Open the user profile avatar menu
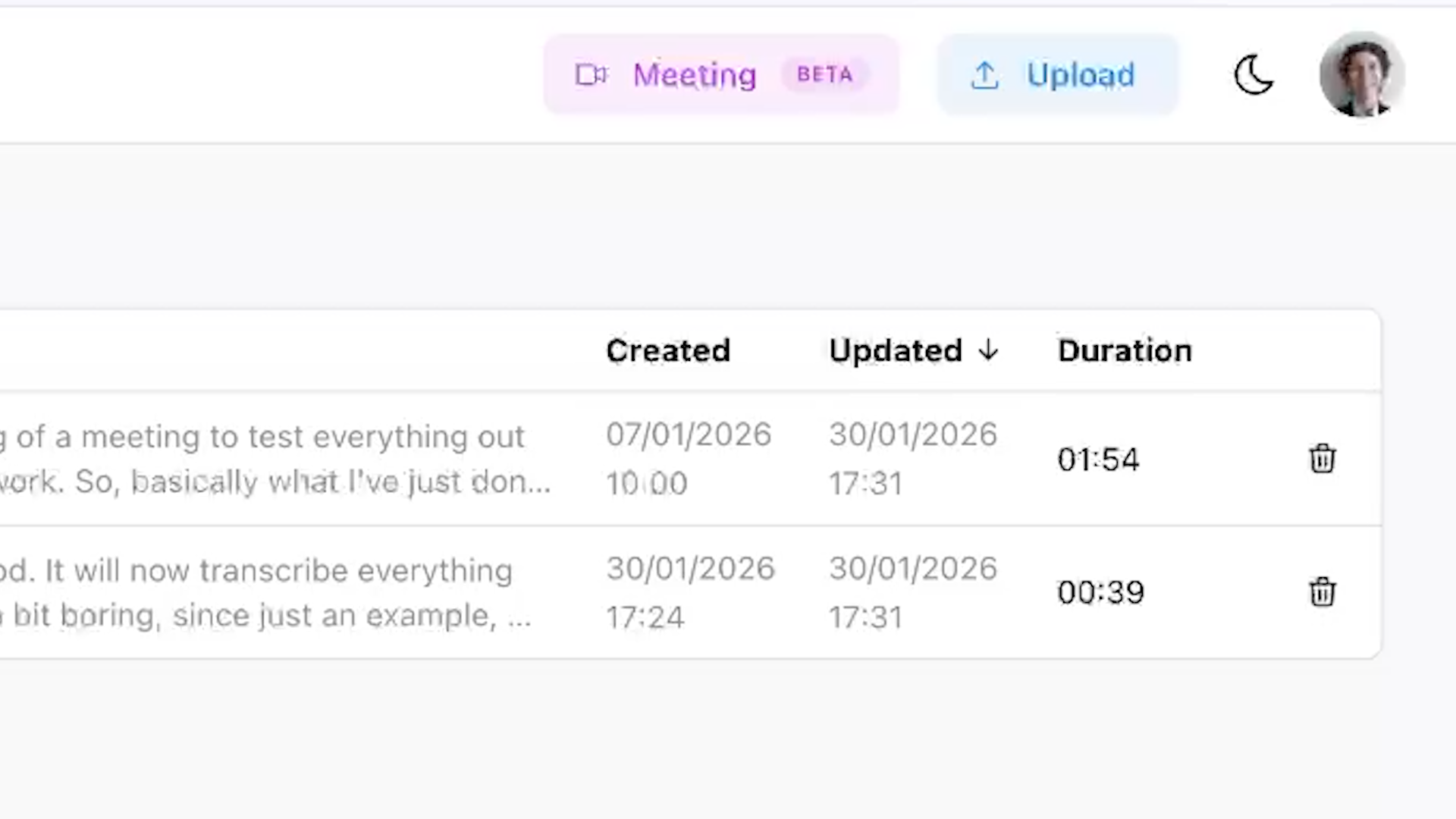Image resolution: width=1456 pixels, height=819 pixels. pyautogui.click(x=1361, y=75)
